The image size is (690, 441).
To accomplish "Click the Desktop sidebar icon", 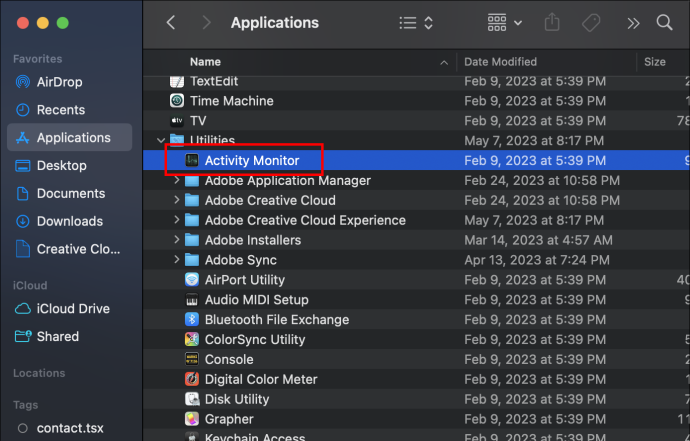I will pyautogui.click(x=22, y=166).
